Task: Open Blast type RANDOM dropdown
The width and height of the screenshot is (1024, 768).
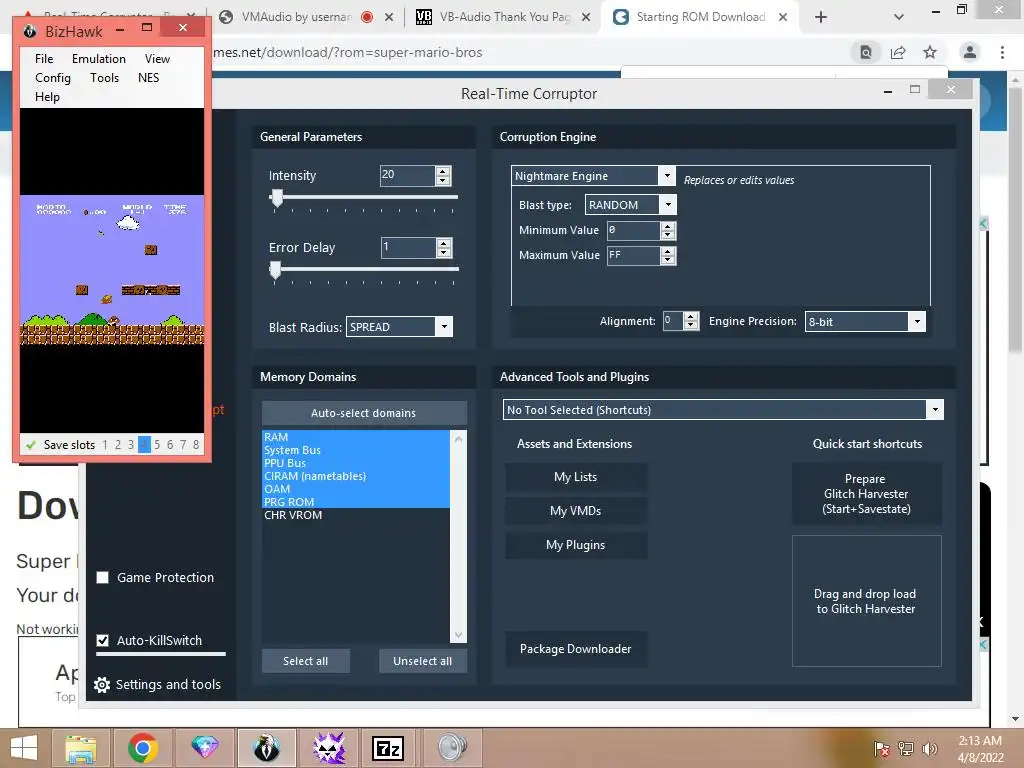Action: pyautogui.click(x=668, y=204)
